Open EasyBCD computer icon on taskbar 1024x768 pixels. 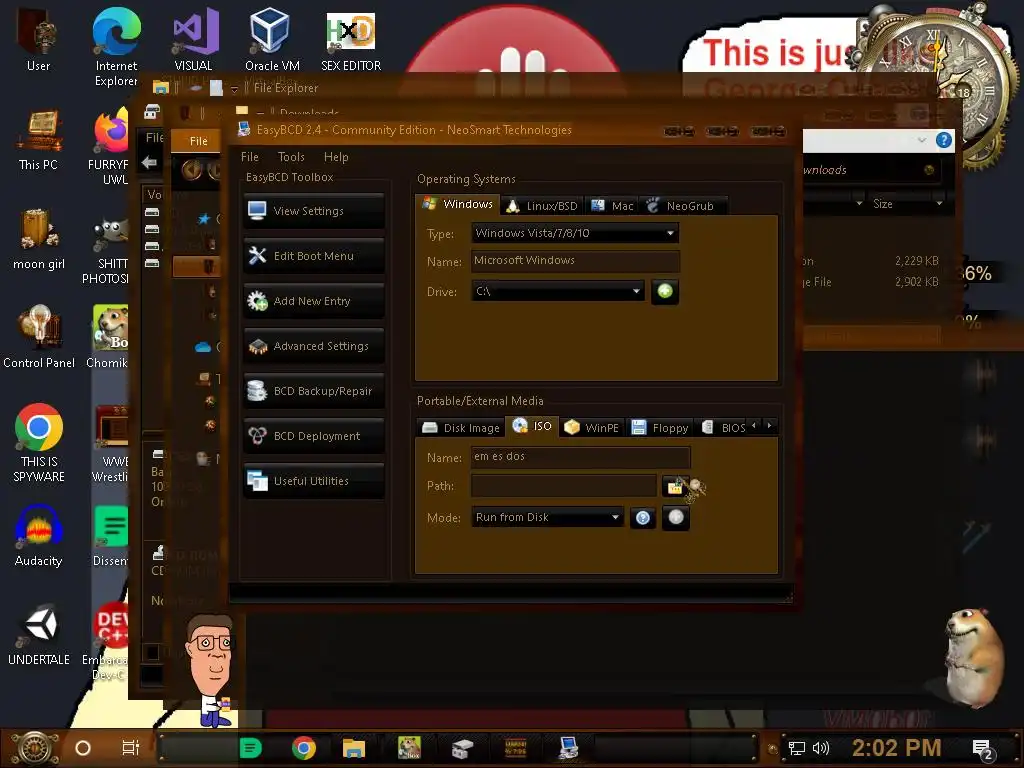pos(568,748)
